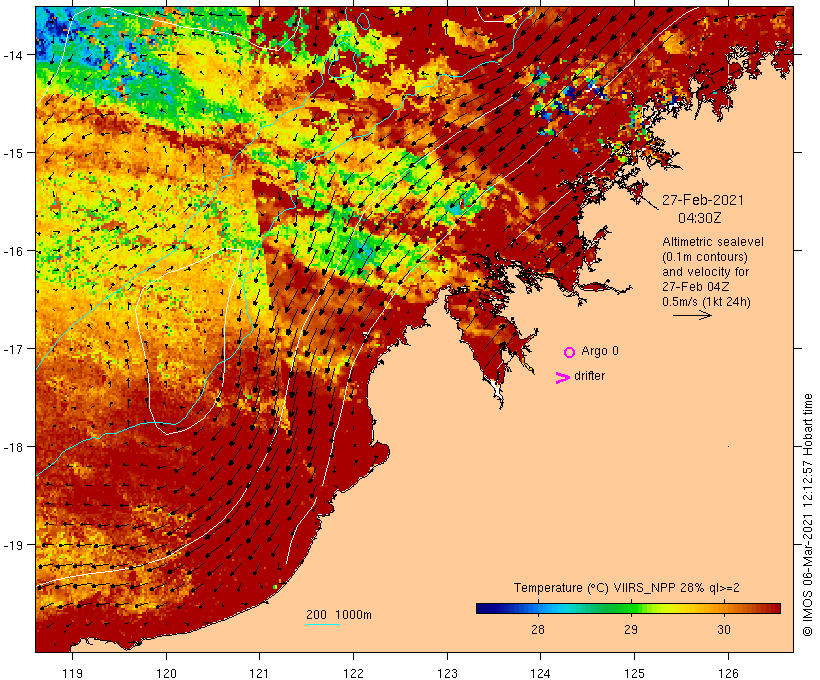Click the longitude label 122
The image size is (820, 680).
pyautogui.click(x=354, y=673)
